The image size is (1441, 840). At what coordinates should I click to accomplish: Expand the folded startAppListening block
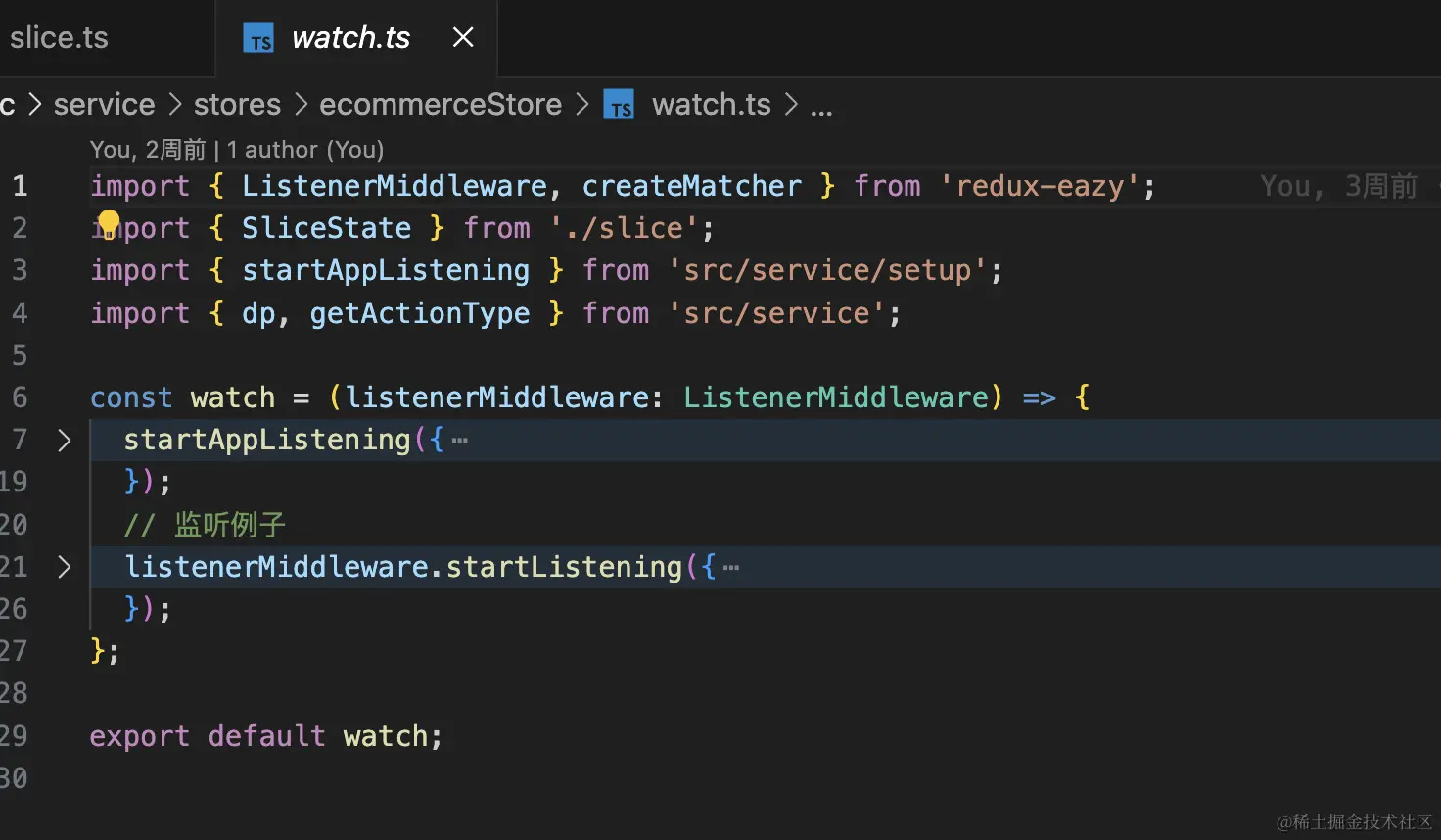tap(65, 441)
